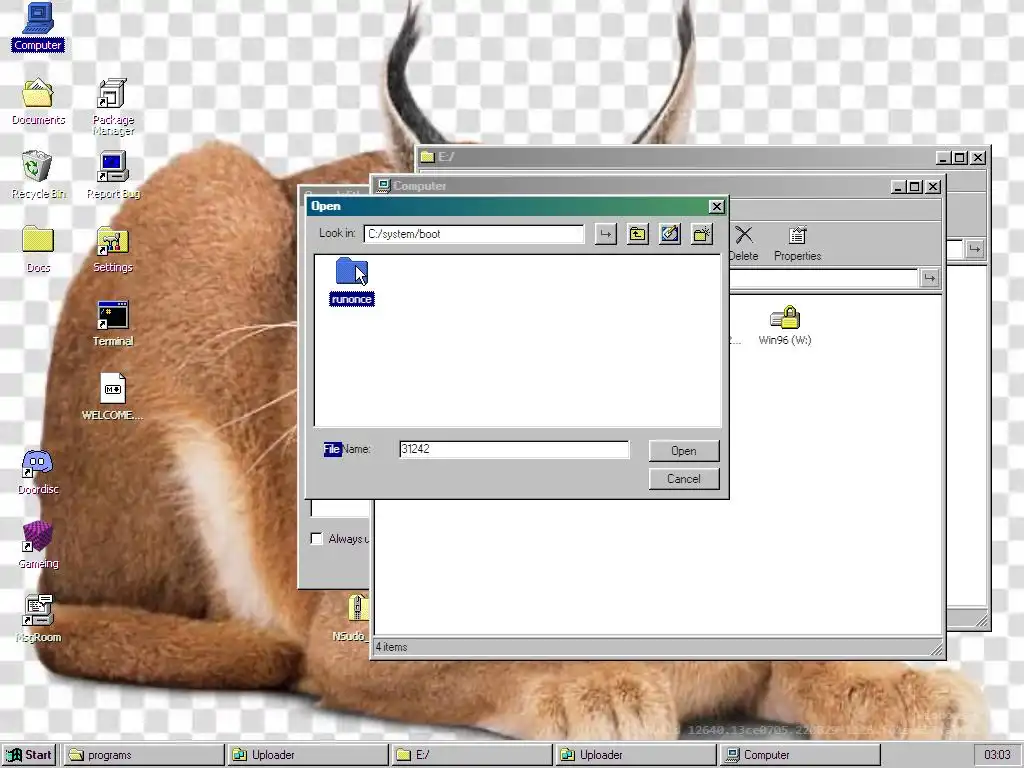1024x768 pixels.
Task: Switch to first Uploader taskbar item
Action: (308, 755)
